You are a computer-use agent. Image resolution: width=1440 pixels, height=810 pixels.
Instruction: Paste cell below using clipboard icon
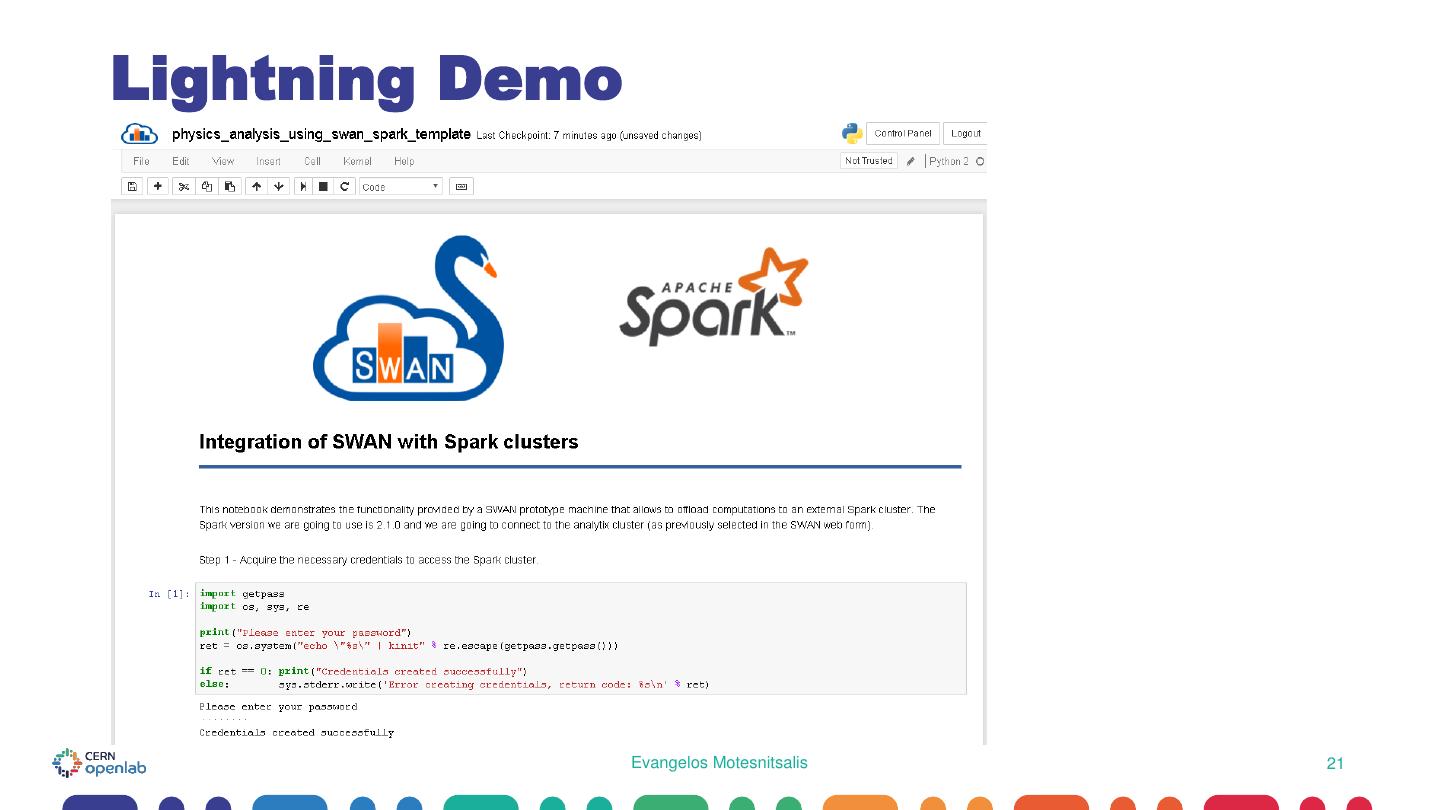pos(230,186)
